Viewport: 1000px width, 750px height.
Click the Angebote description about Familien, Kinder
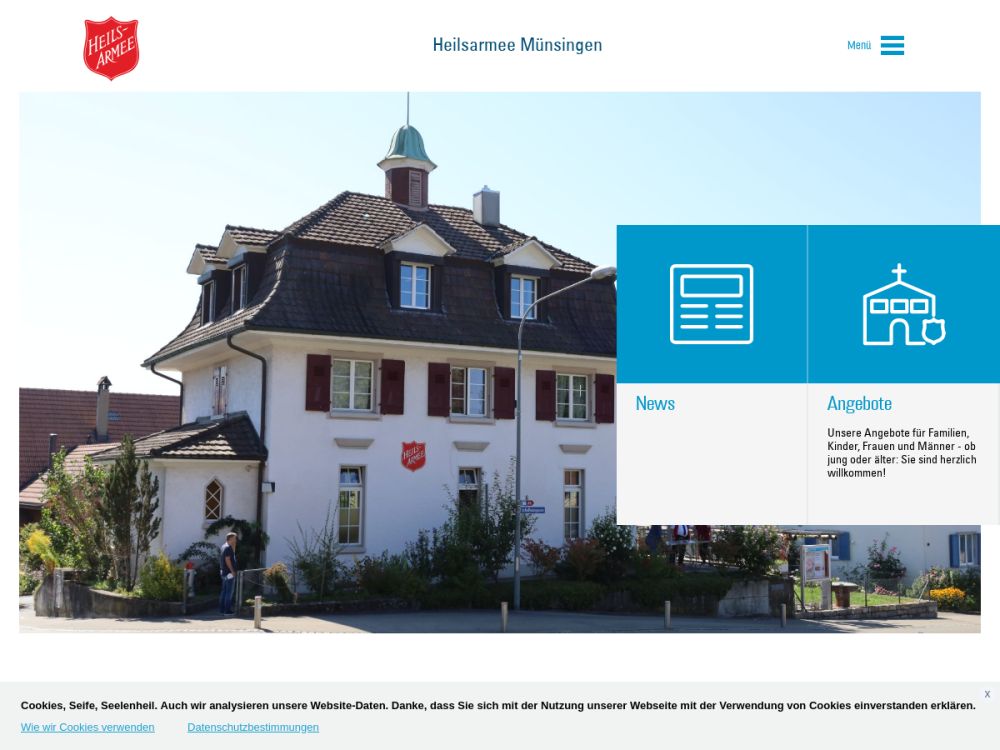(x=901, y=453)
